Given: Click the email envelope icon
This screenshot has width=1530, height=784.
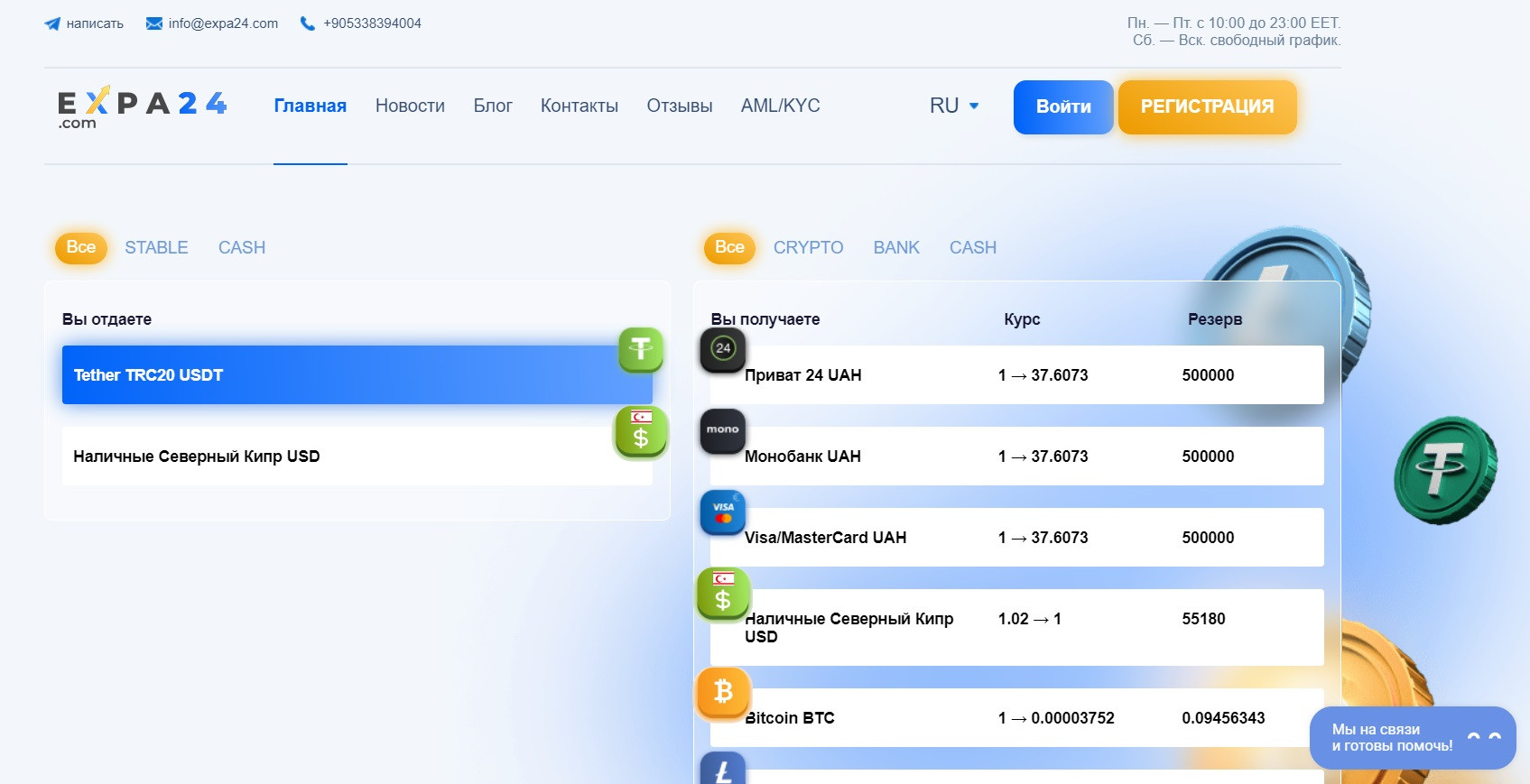Looking at the screenshot, I should 154,23.
